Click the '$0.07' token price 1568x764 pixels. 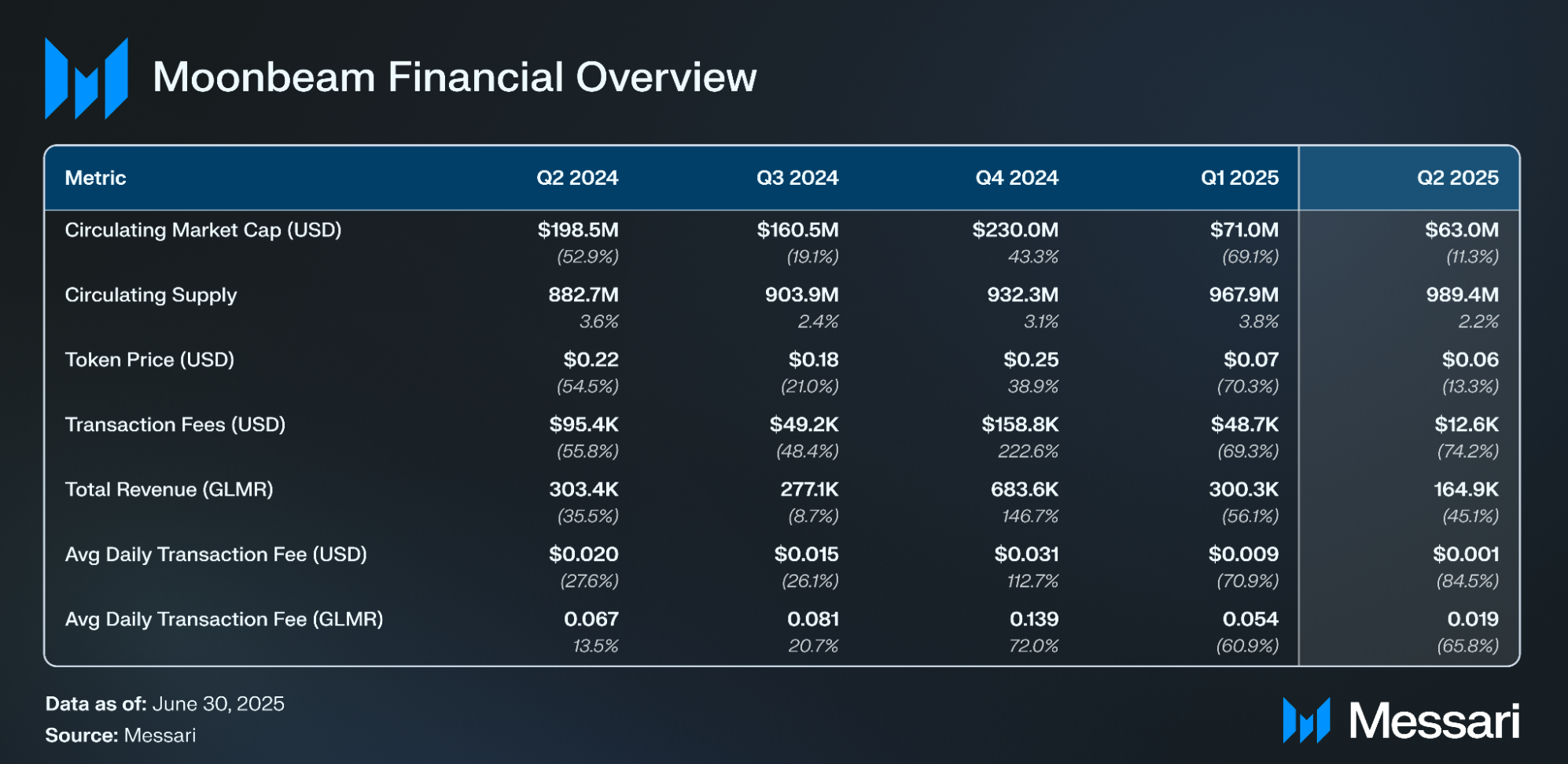pyautogui.click(x=1251, y=360)
